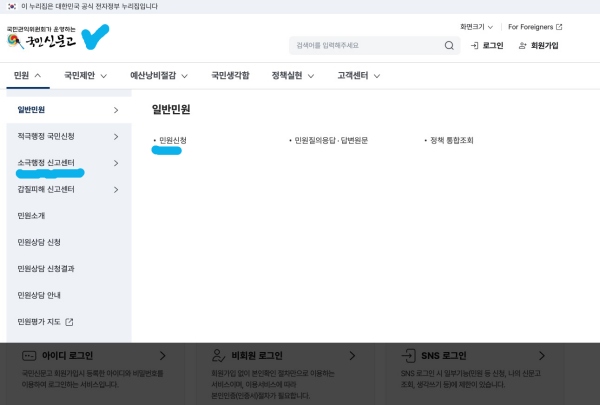
Task: Open the 예산낭비절감 top menu
Action: click(158, 75)
